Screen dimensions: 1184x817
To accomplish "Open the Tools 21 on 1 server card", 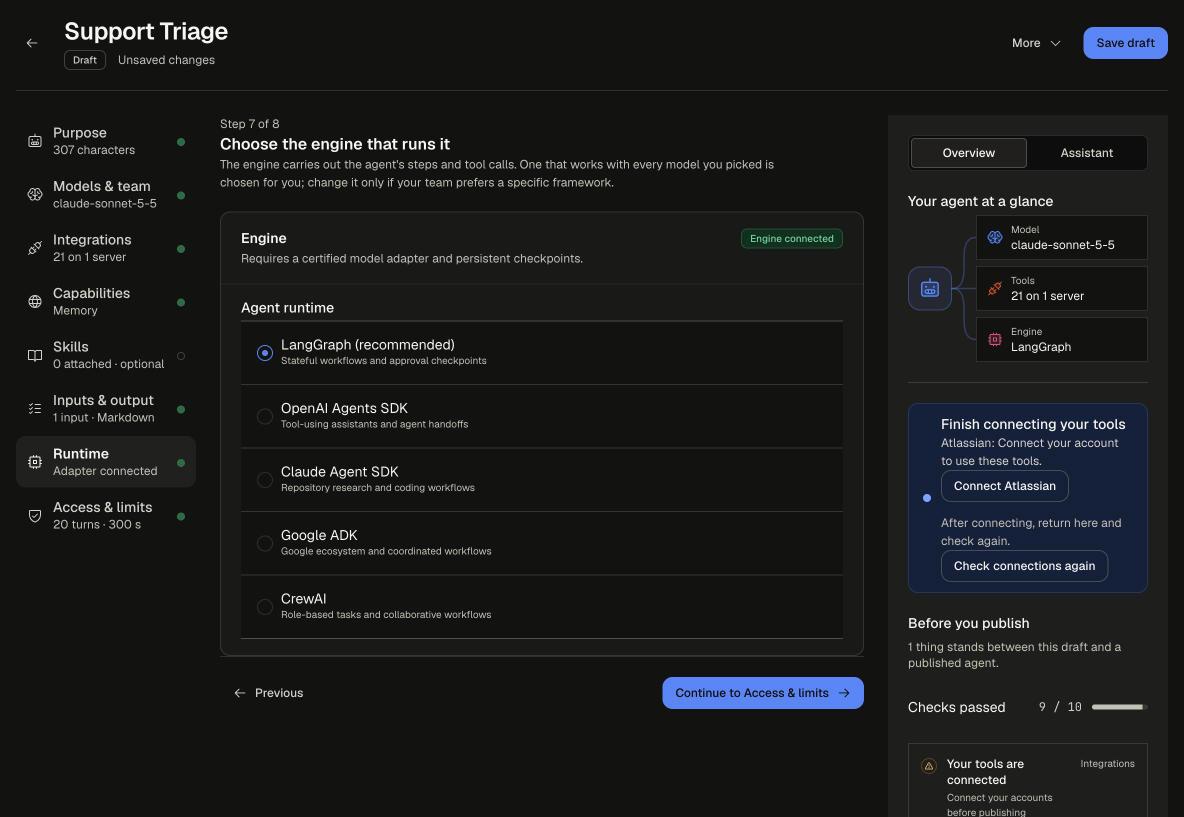I will click(x=1062, y=288).
